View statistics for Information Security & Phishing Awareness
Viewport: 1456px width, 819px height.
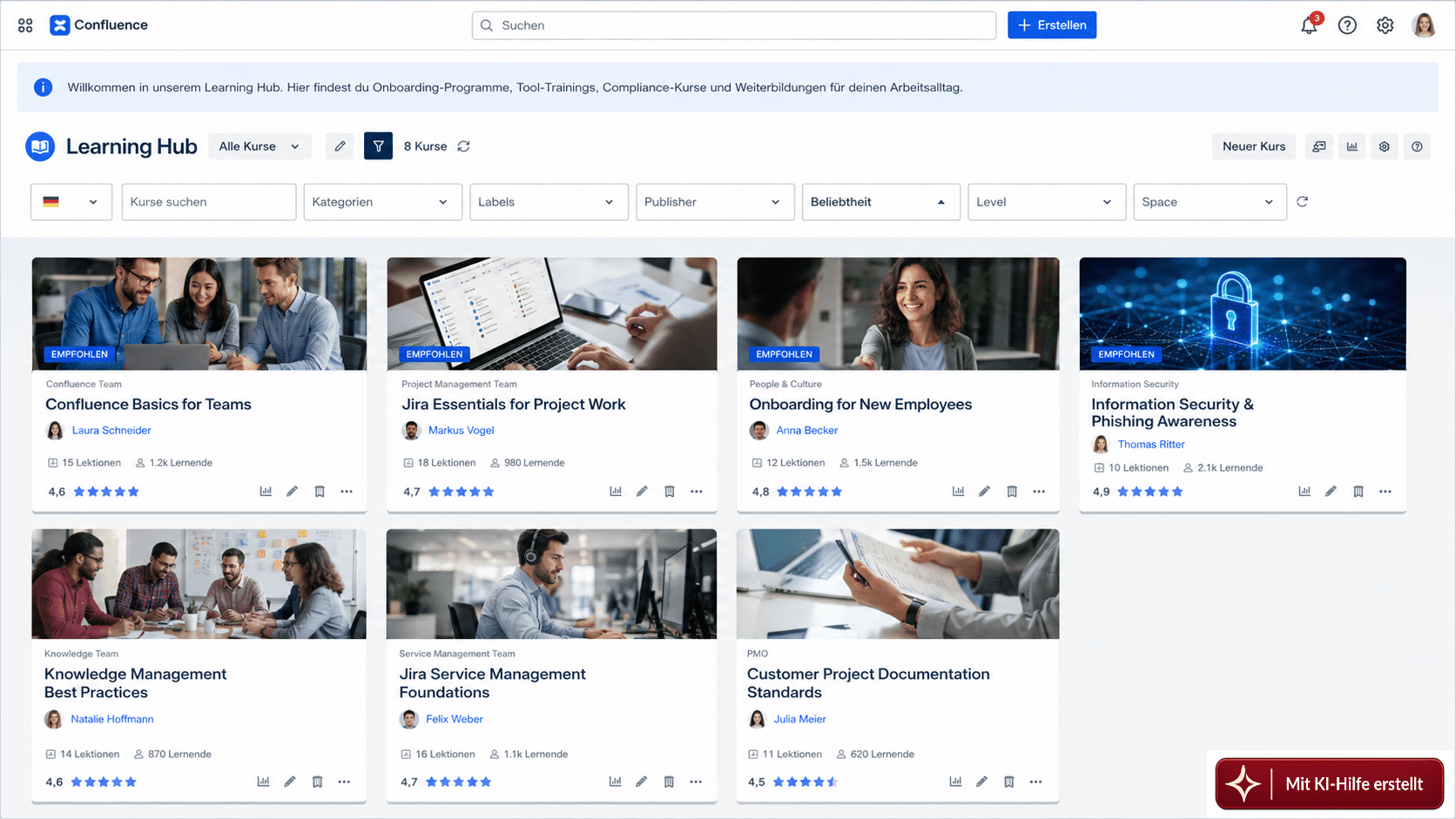1304,492
